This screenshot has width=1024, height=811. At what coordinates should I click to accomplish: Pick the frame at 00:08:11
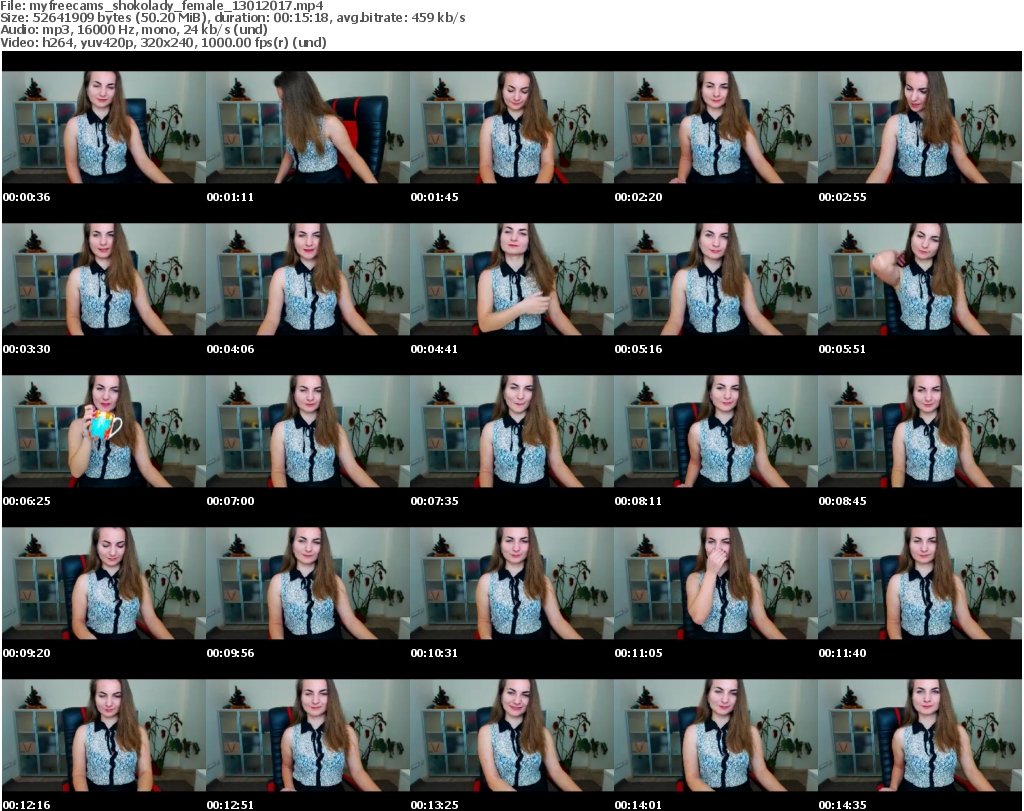tap(716, 432)
